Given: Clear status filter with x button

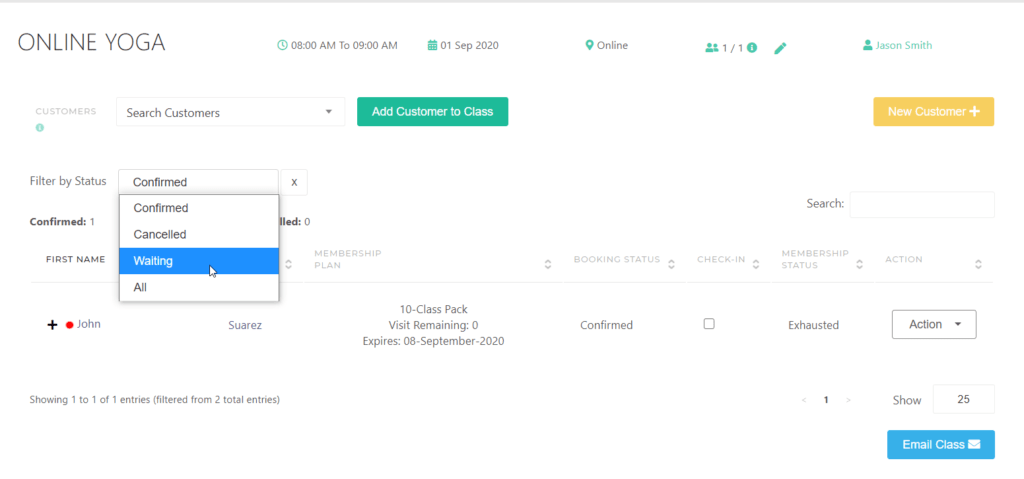Looking at the screenshot, I should tap(294, 182).
